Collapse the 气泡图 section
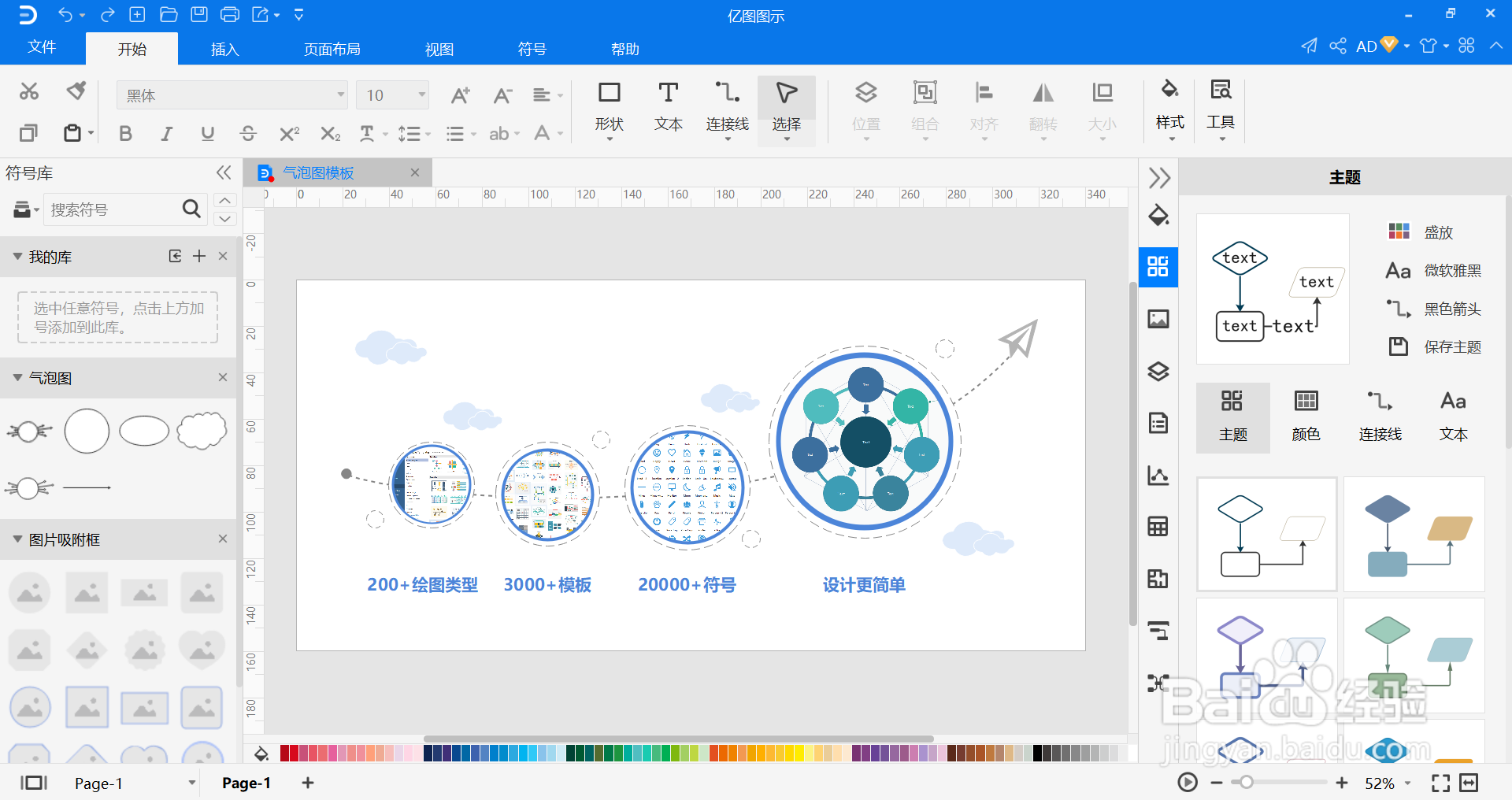The image size is (1512, 800). 17,378
